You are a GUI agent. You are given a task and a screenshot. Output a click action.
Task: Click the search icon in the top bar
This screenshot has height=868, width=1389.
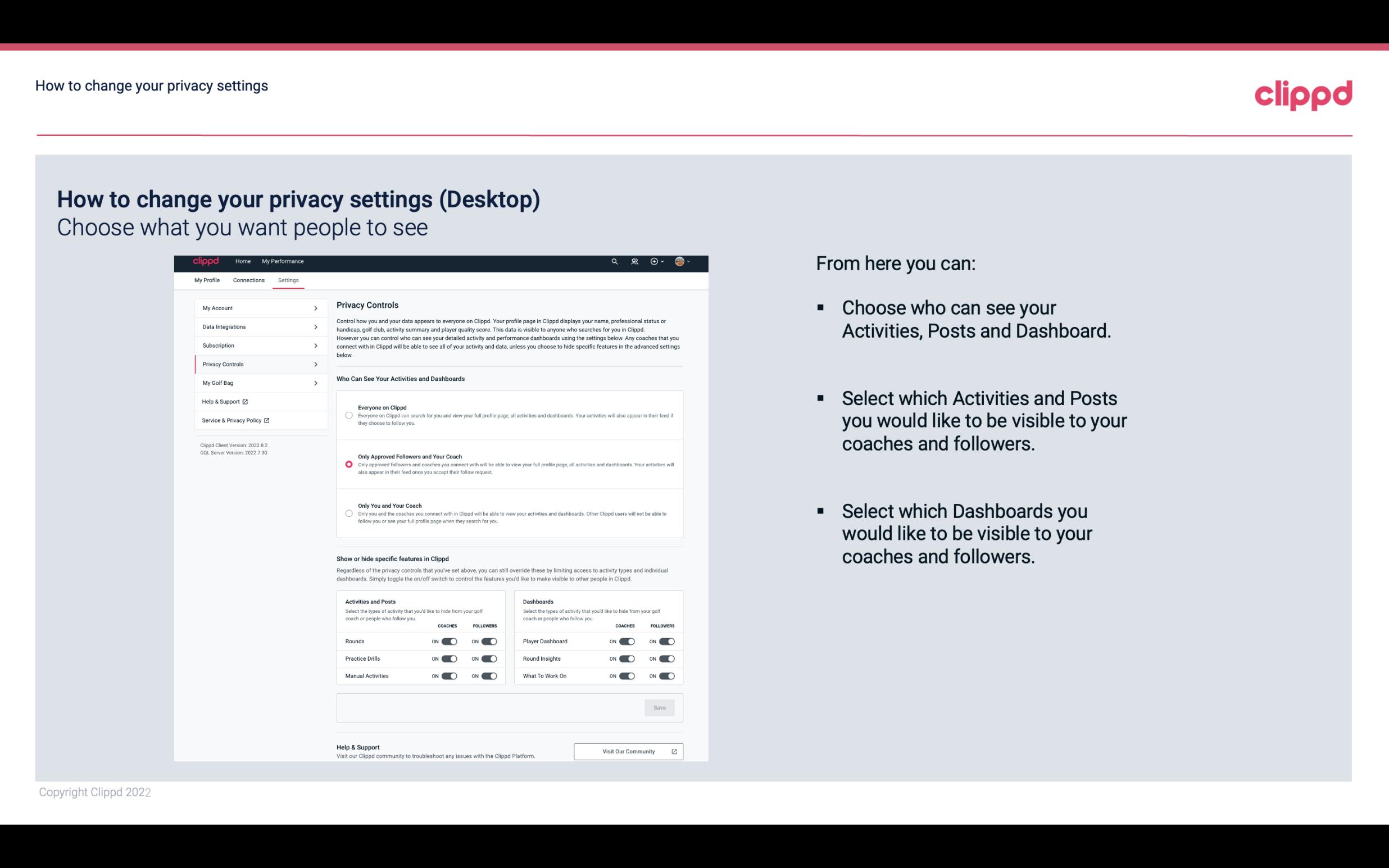[615, 262]
